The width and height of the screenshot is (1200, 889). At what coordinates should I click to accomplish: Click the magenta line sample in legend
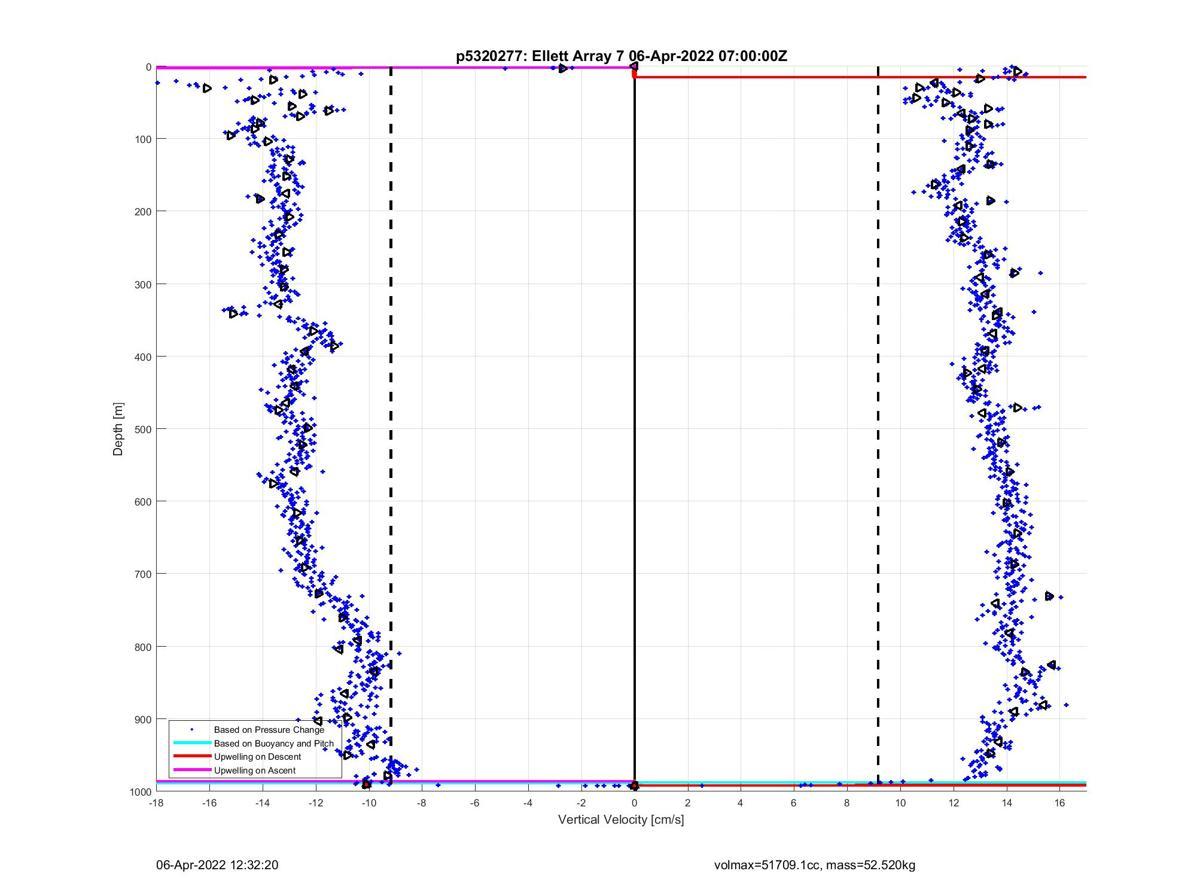click(191, 770)
